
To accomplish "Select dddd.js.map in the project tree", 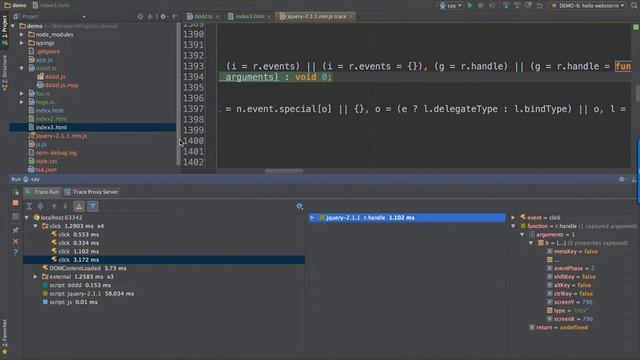I will [x=62, y=85].
